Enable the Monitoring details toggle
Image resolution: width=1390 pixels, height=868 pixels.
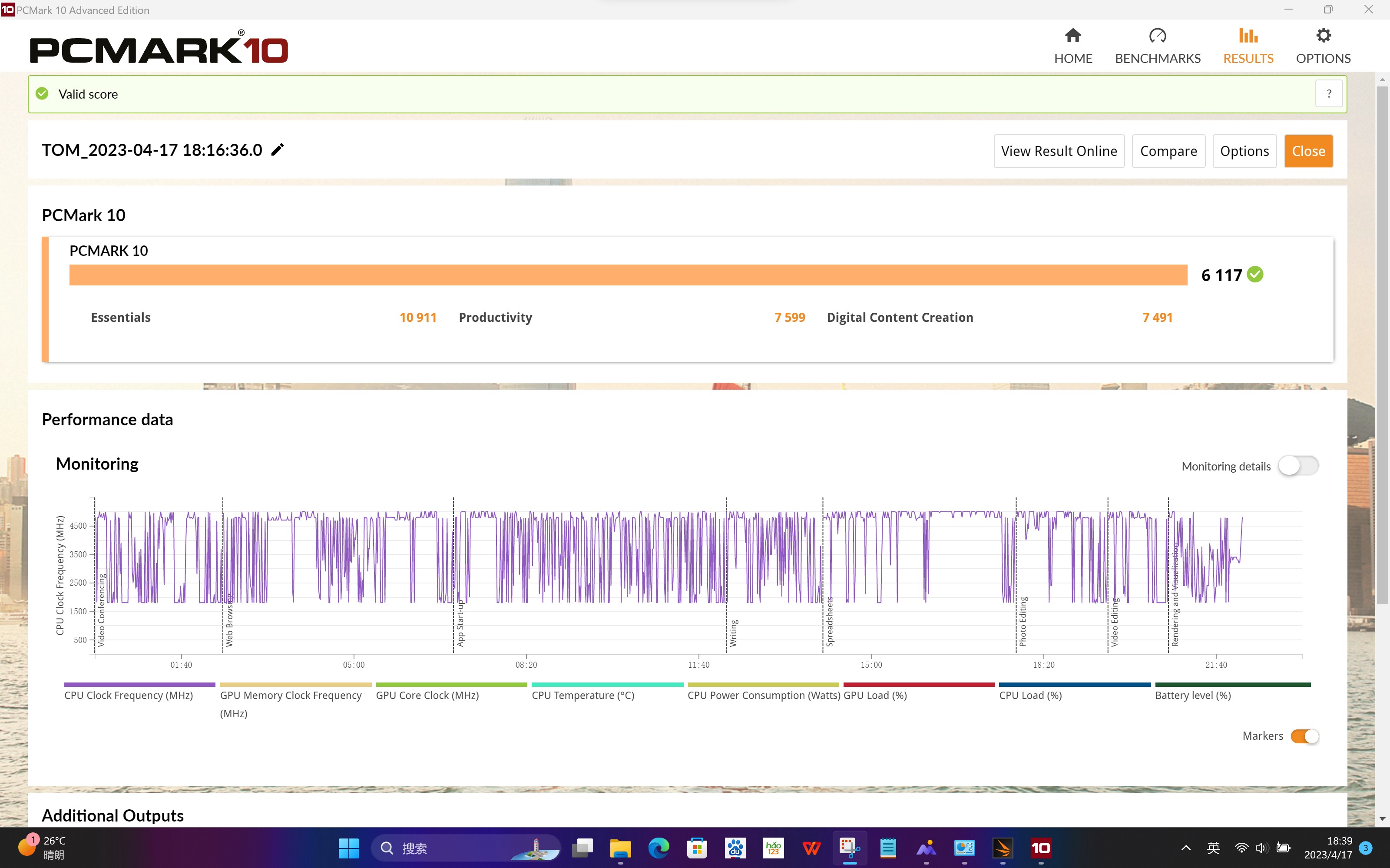tap(1298, 466)
